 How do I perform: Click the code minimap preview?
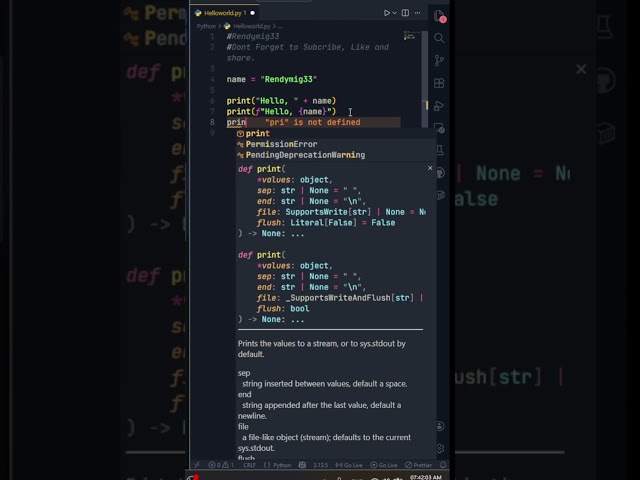pyautogui.click(x=410, y=36)
